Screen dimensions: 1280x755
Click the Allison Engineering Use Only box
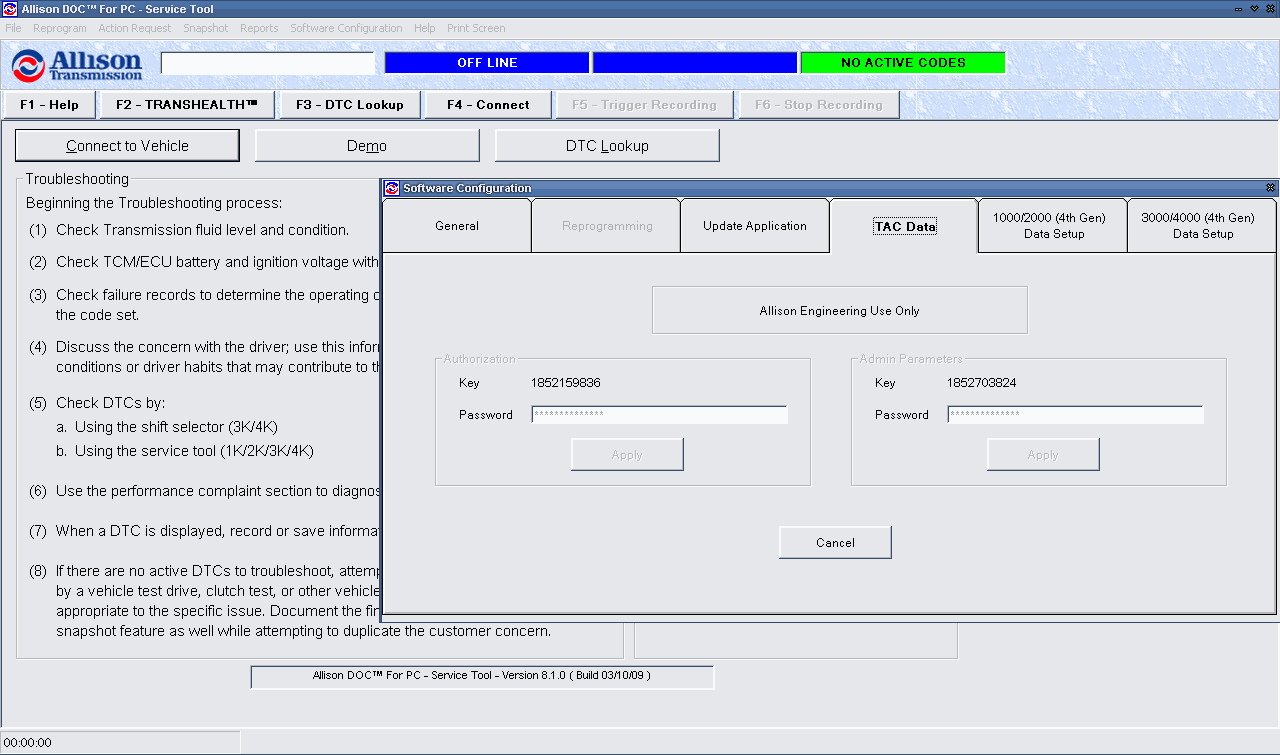pyautogui.click(x=840, y=310)
